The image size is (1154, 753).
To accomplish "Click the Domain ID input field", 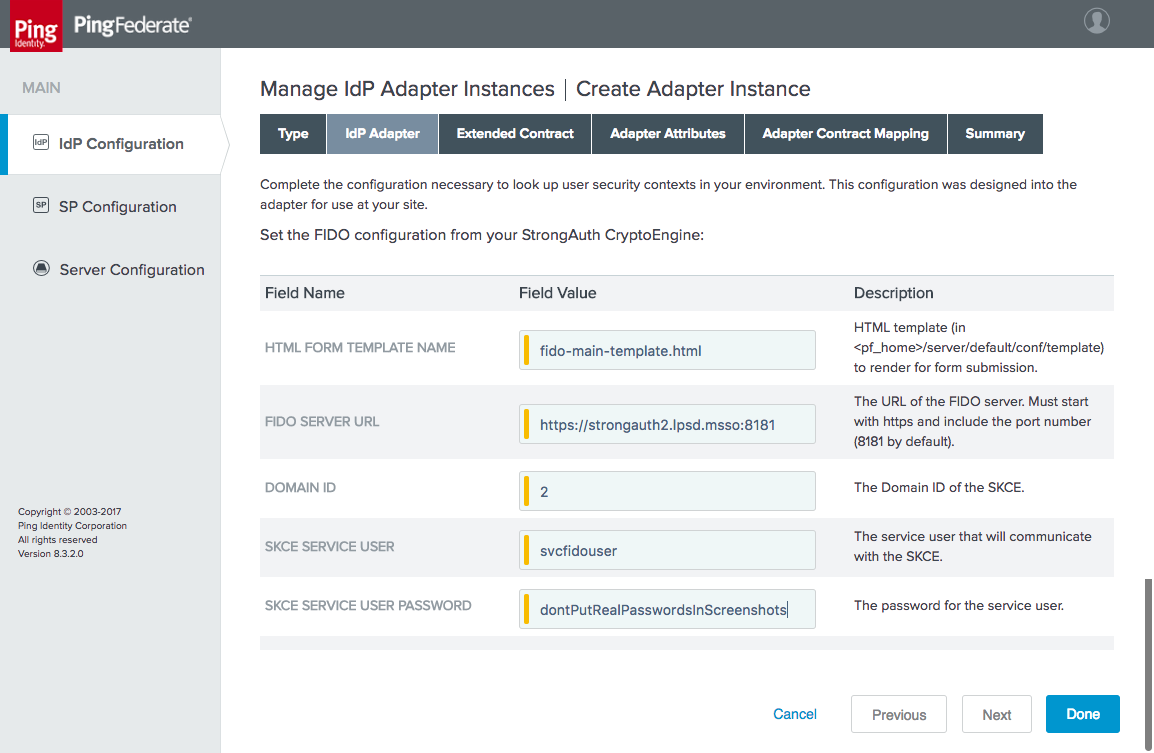I will [x=667, y=491].
